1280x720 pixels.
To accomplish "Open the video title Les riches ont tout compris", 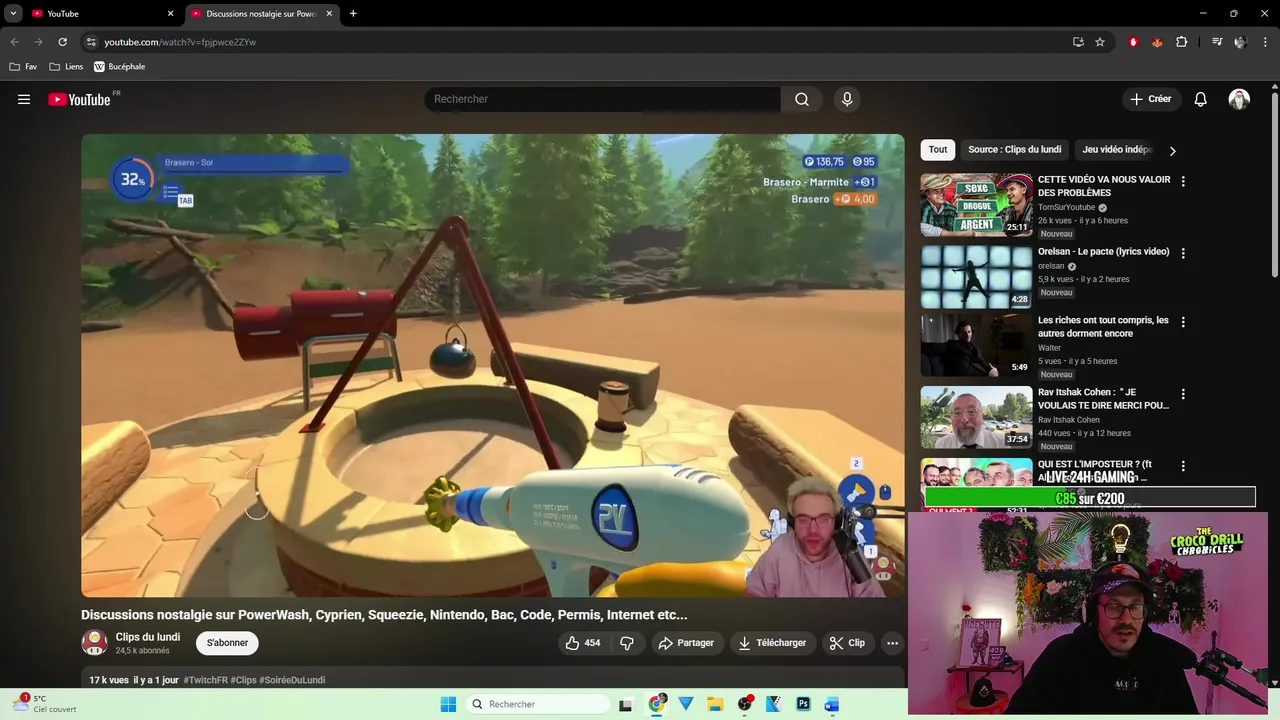I will (x=1103, y=327).
